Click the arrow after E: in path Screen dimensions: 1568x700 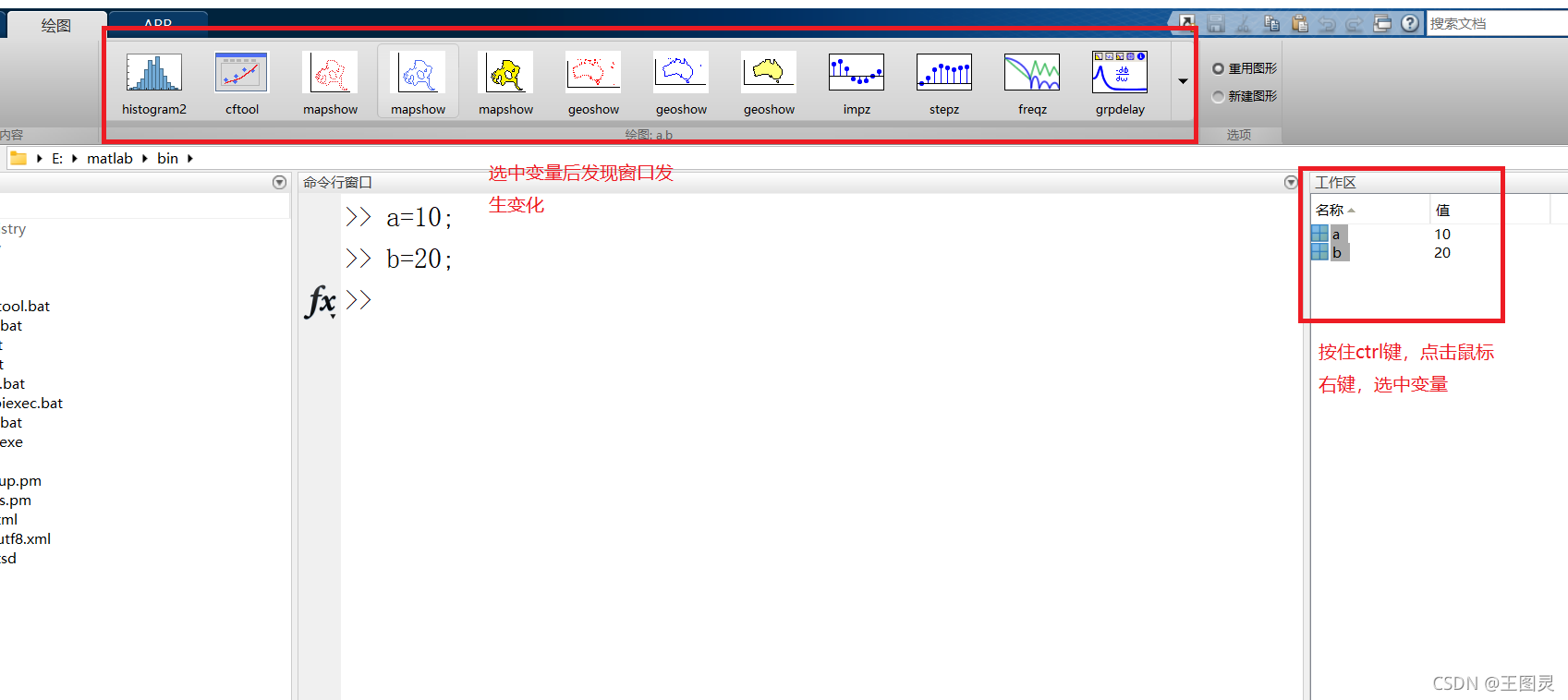(x=75, y=159)
